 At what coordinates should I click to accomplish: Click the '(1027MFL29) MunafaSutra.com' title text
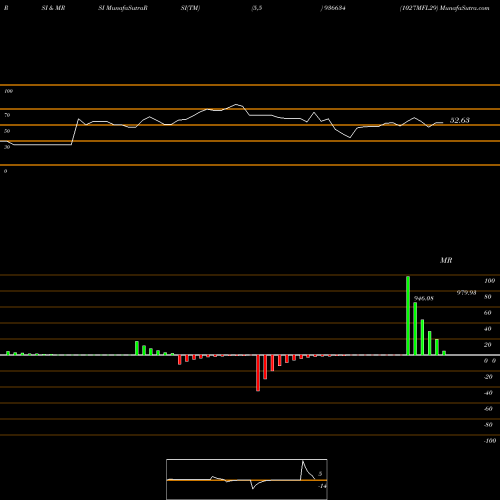445,8
